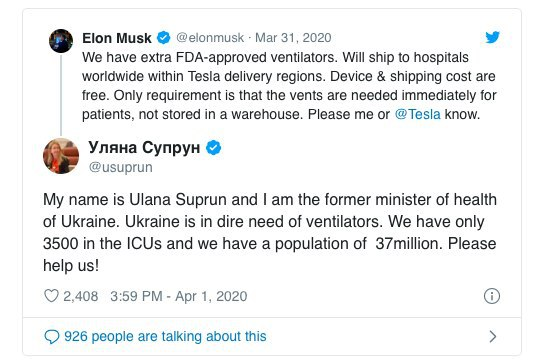Click the Elon Musk display name
The image size is (556, 364).
point(117,38)
